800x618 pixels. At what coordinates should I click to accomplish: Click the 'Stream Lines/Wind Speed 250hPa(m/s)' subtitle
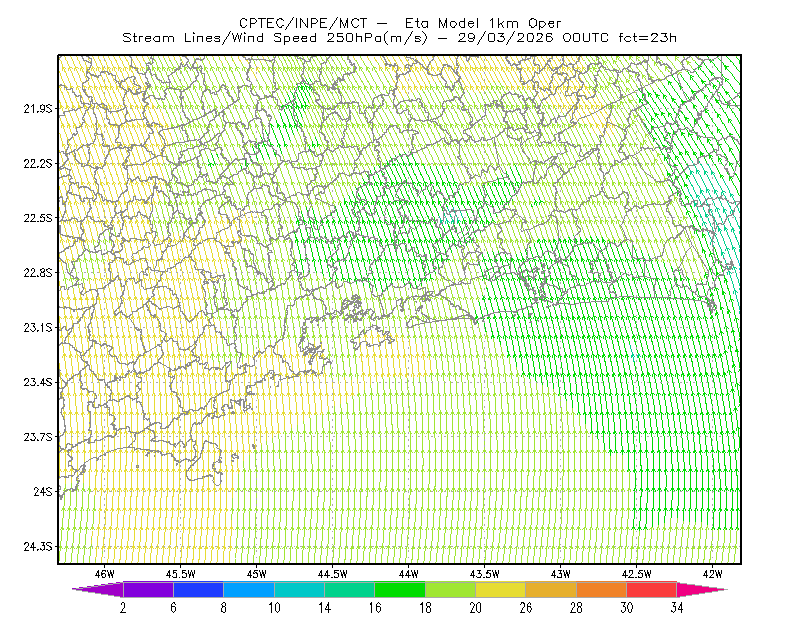274,38
